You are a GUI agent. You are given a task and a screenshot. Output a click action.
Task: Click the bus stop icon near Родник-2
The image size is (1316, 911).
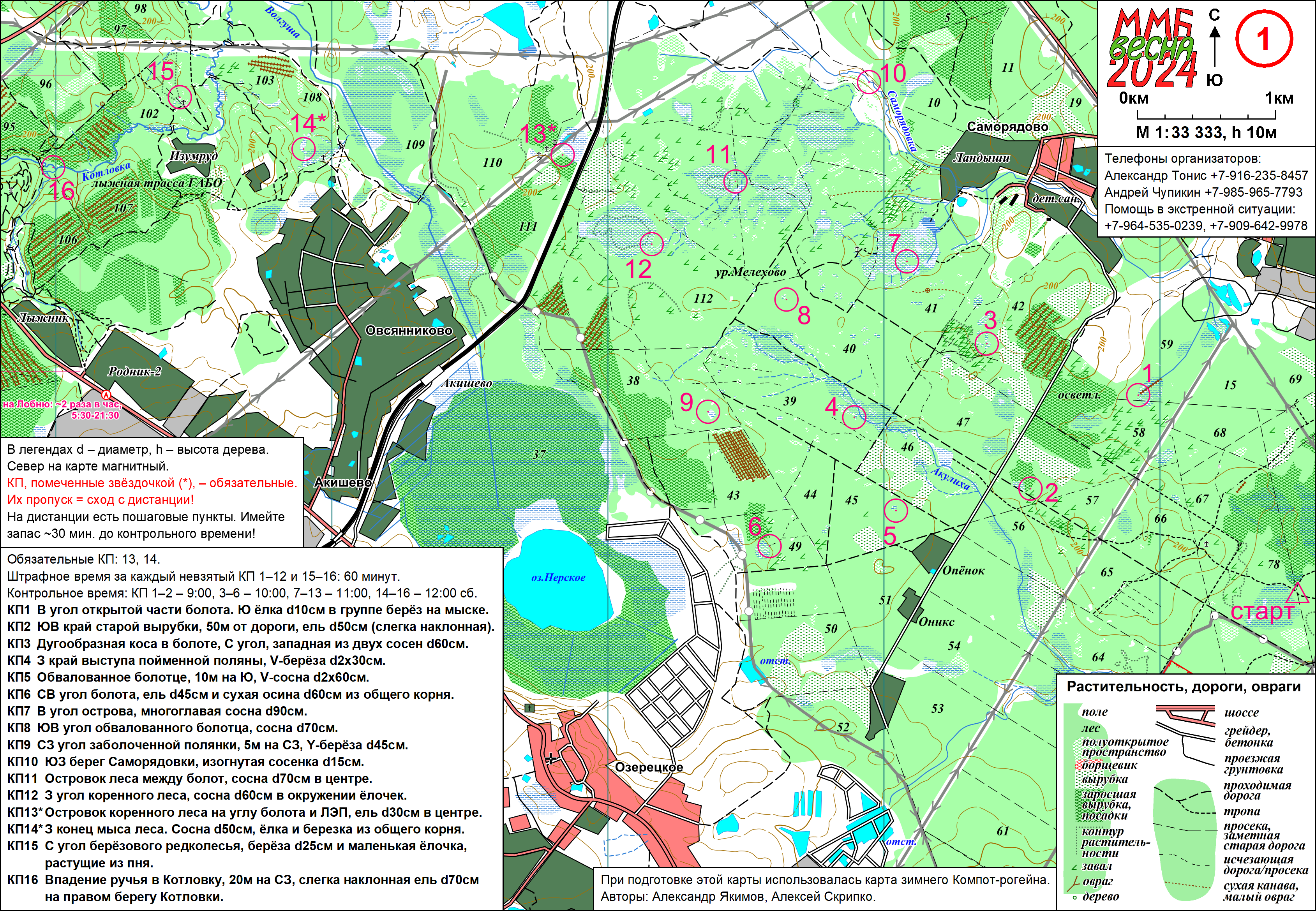(106, 395)
